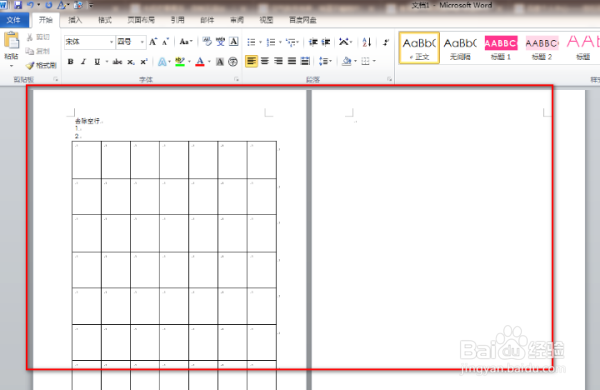
Task: Expand the numbering library arrow
Action: (280, 42)
